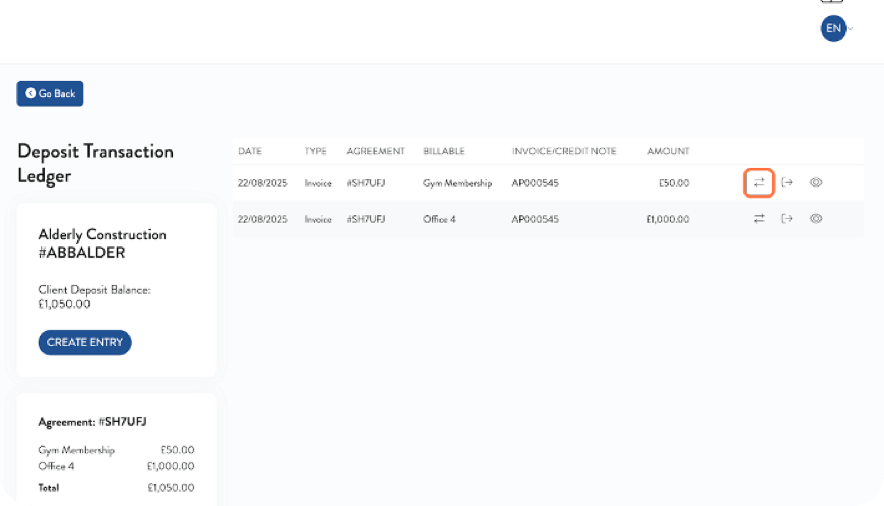Open agreement #SH7UFJ in the Gym Membership row
This screenshot has height=506, width=884.
[365, 183]
